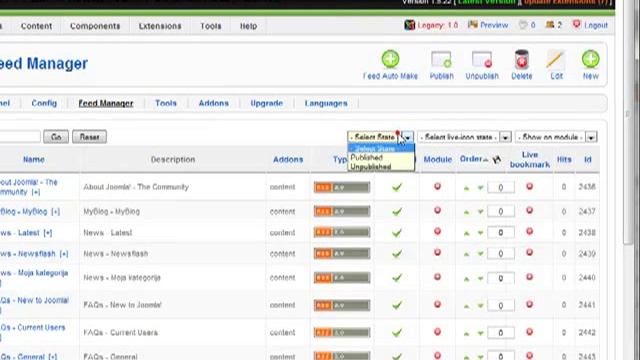
Task: Click the Legacy 1.0 icon
Action: point(409,25)
